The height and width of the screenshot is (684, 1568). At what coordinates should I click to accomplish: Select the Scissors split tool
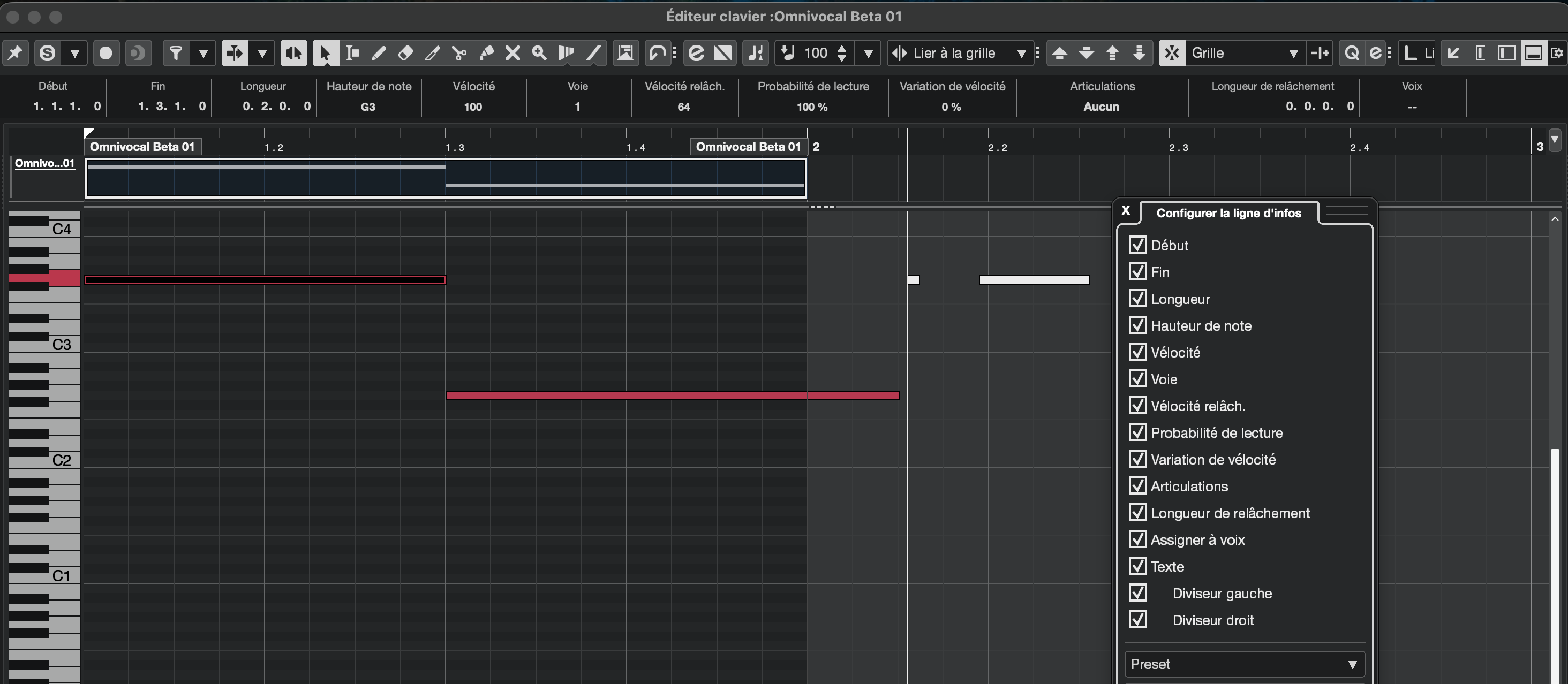(459, 54)
